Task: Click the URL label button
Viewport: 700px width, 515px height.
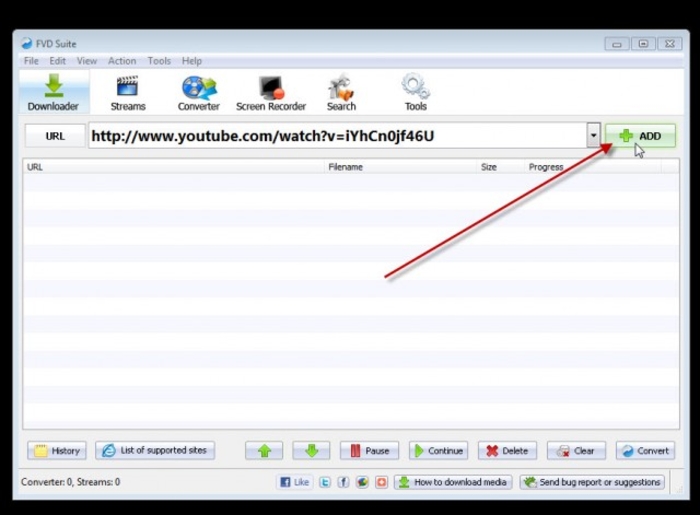Action: (x=55, y=136)
